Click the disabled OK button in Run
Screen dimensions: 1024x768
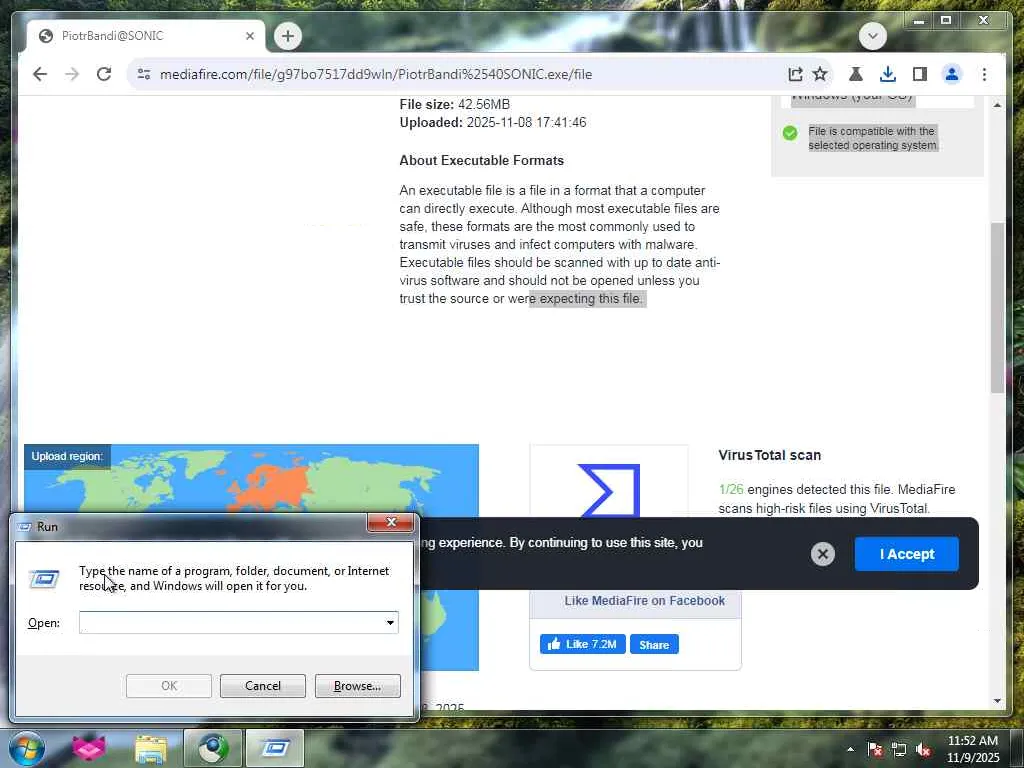pos(168,686)
